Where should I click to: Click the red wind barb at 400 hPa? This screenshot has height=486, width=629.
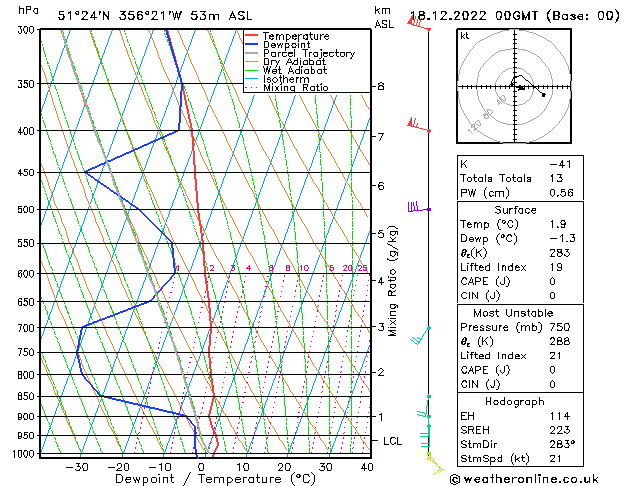[x=419, y=125]
